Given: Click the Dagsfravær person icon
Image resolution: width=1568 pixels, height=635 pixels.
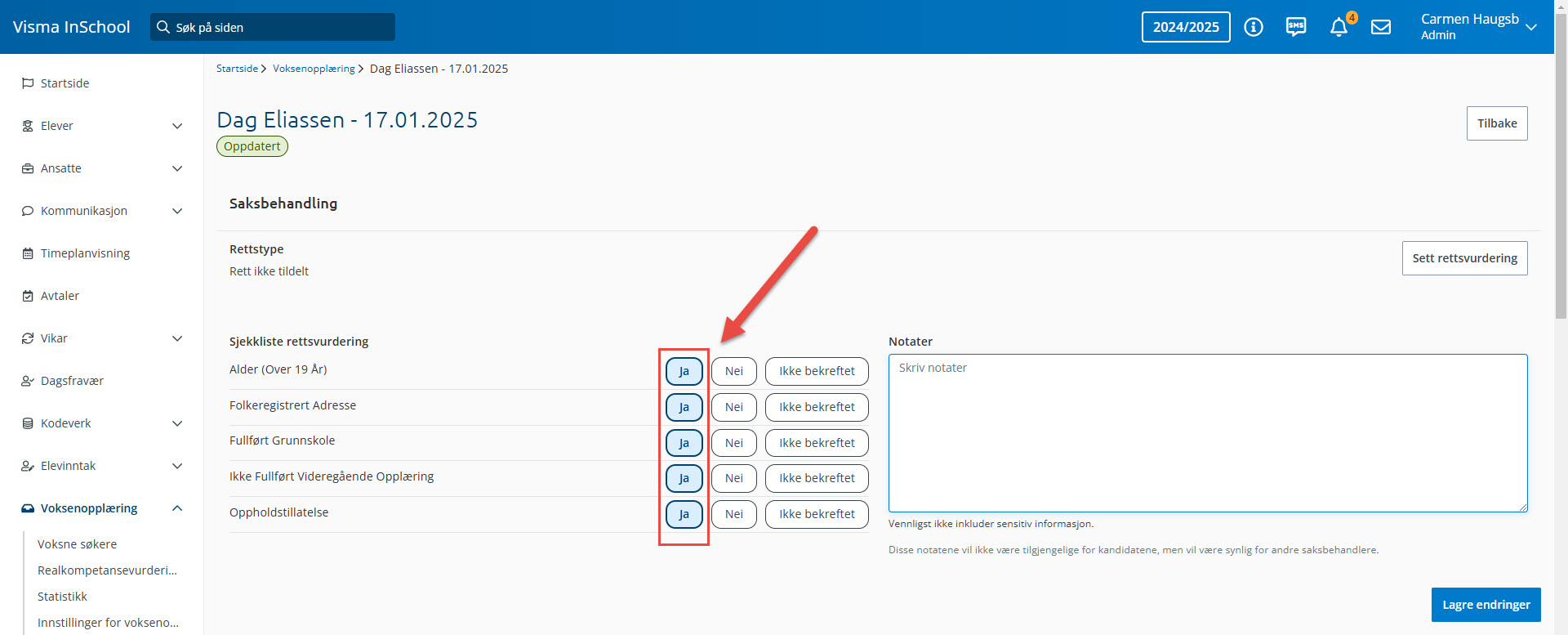Looking at the screenshot, I should click(28, 381).
